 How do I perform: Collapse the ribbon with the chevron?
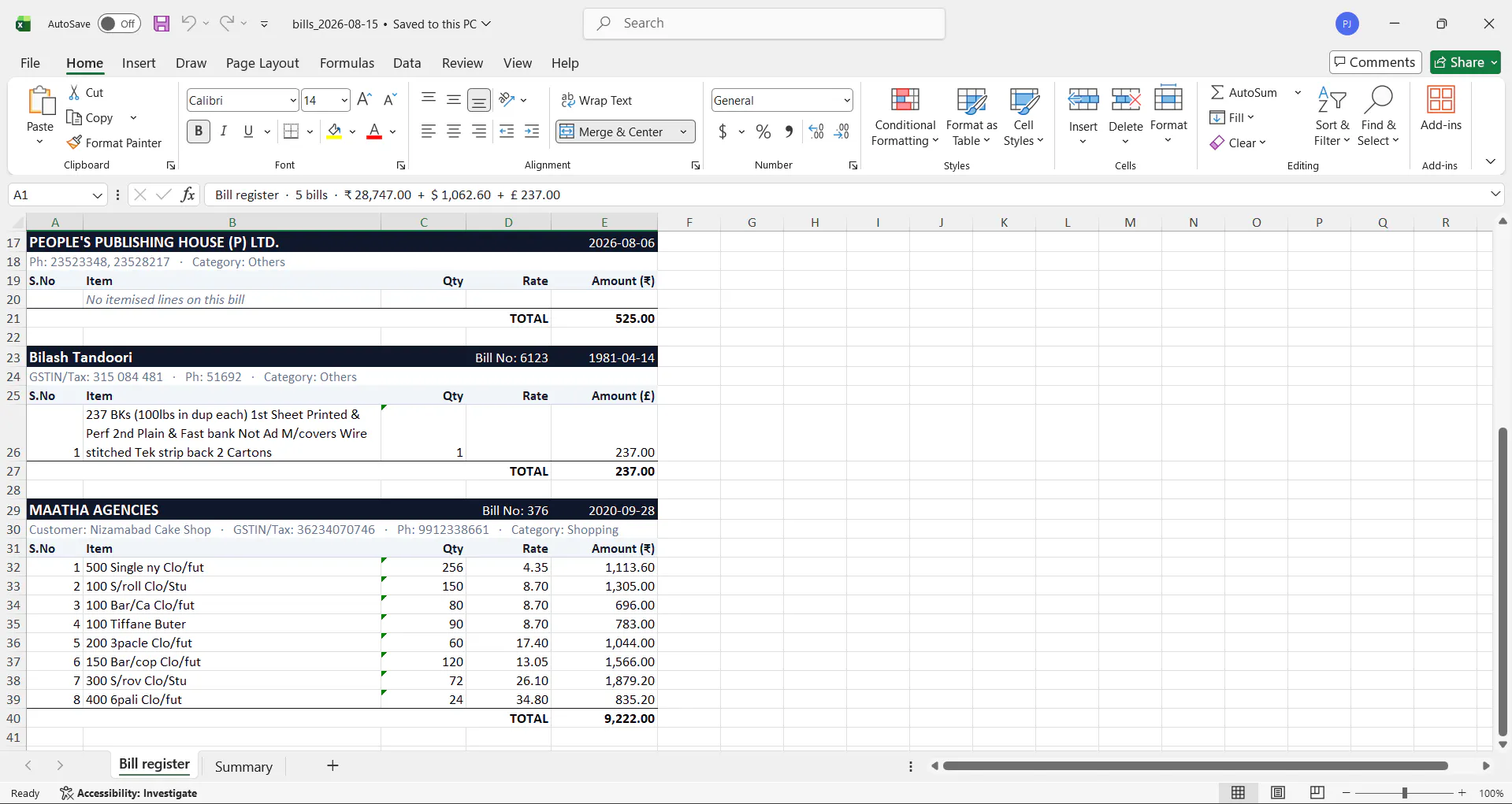point(1491,161)
